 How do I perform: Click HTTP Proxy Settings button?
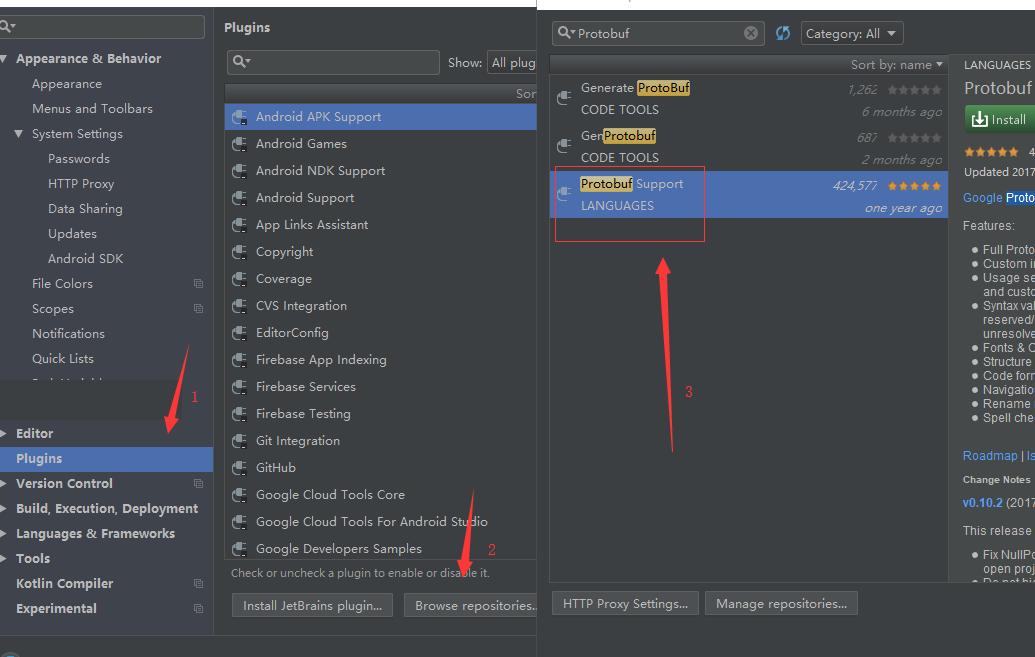[625, 604]
